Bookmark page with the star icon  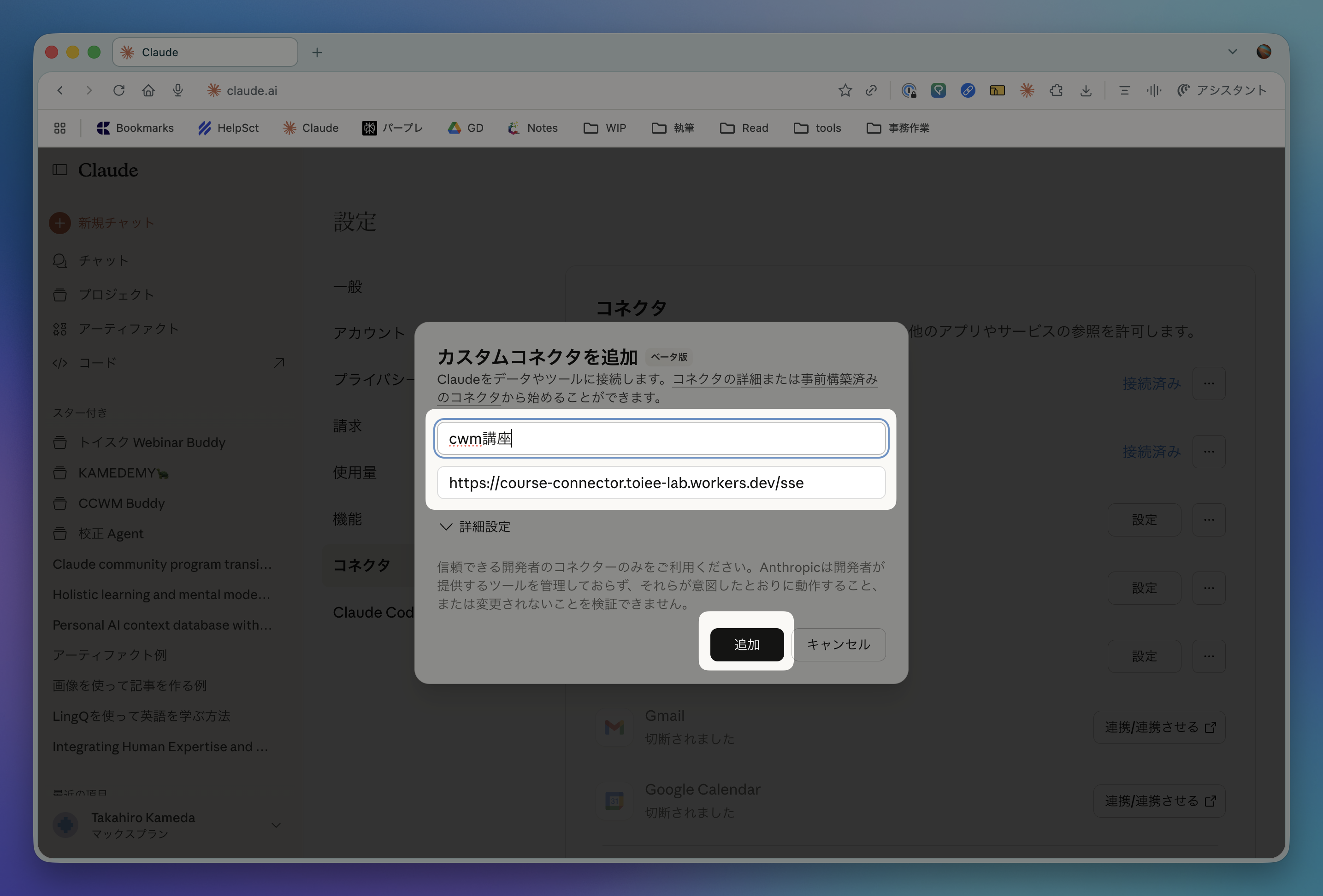[845, 90]
